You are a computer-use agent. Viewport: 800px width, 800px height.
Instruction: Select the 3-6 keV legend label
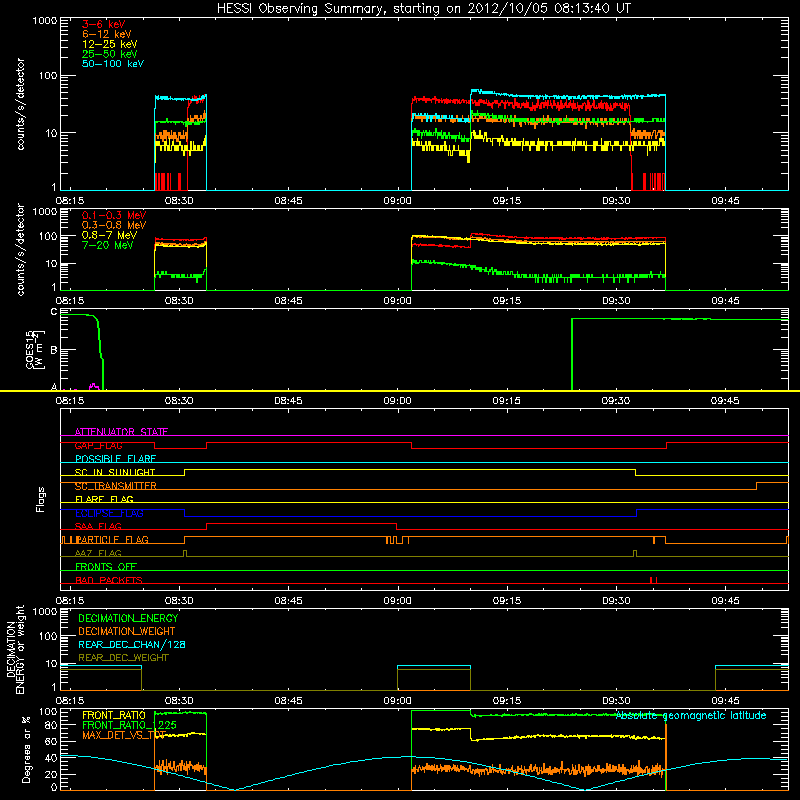click(x=104, y=24)
